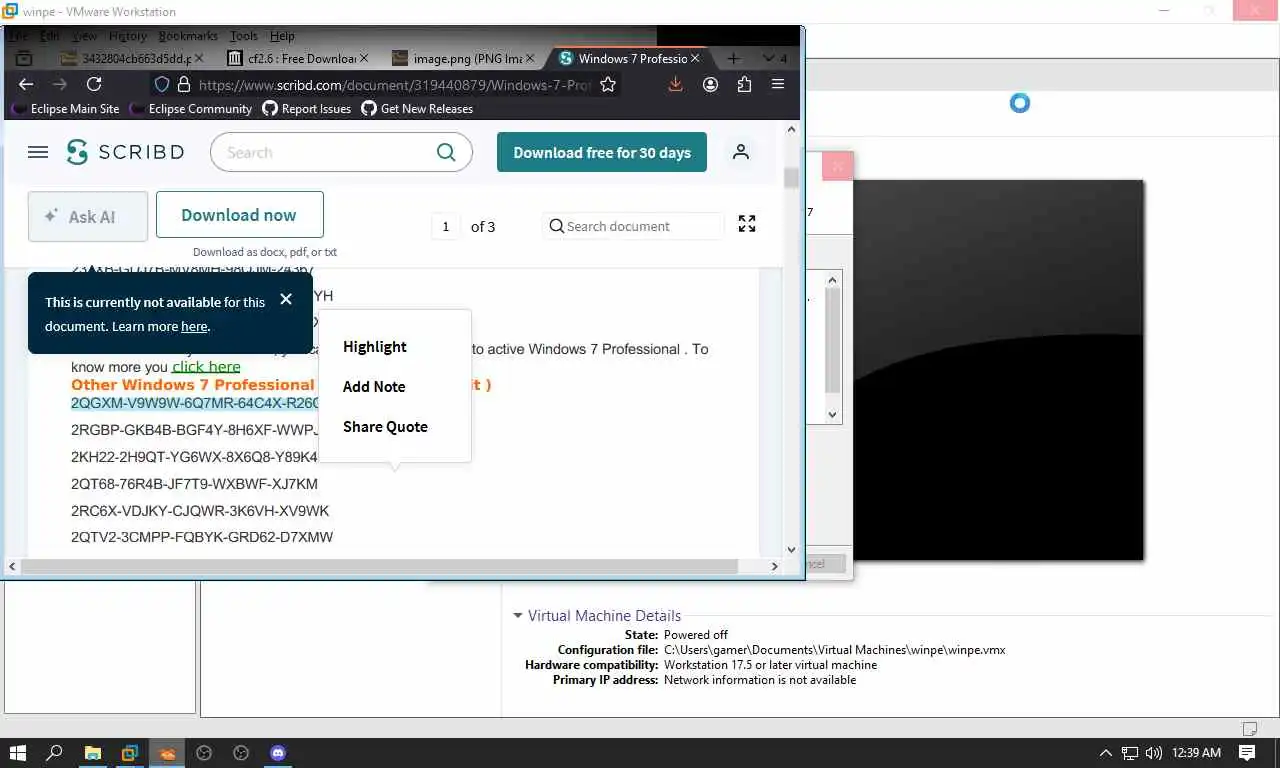Open the Firefox downloads panel
Viewport: 1280px width, 768px height.
coord(676,85)
